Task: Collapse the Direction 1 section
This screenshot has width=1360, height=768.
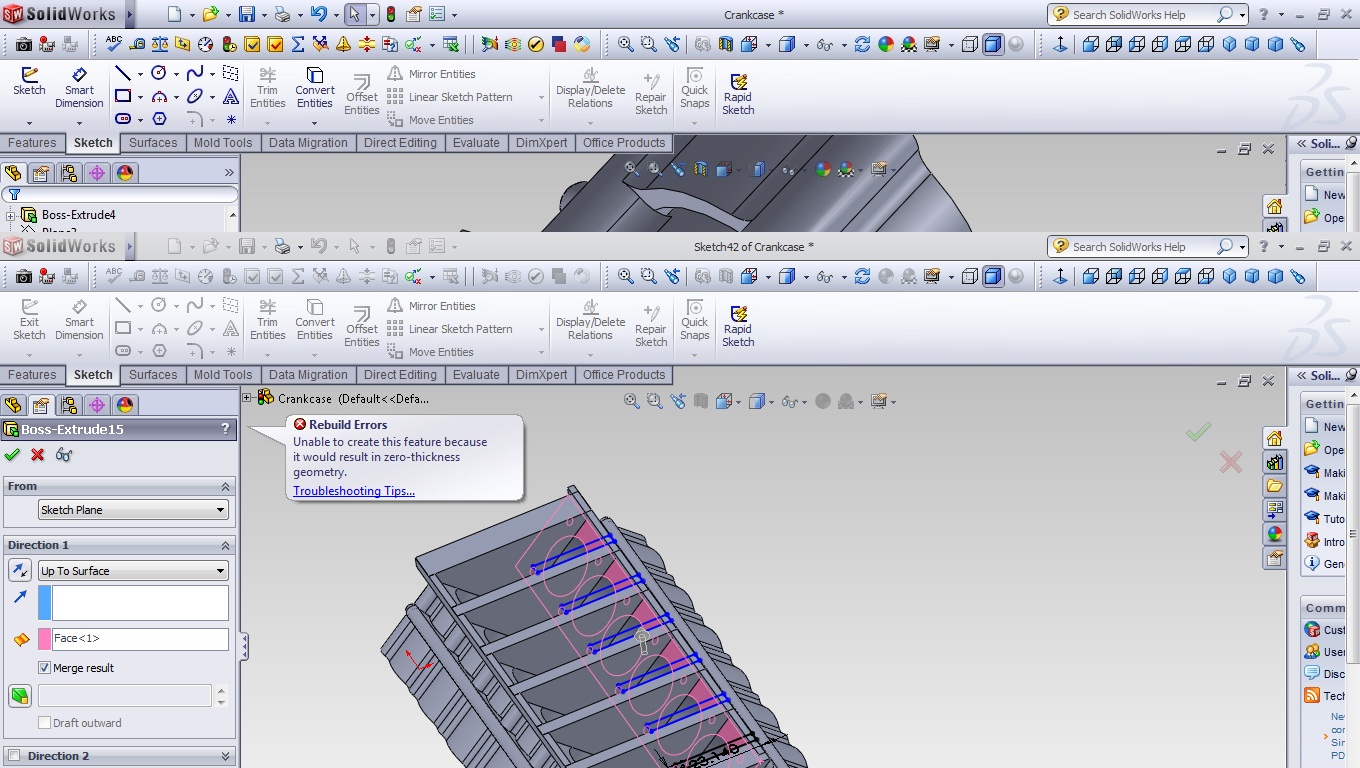Action: click(x=225, y=545)
